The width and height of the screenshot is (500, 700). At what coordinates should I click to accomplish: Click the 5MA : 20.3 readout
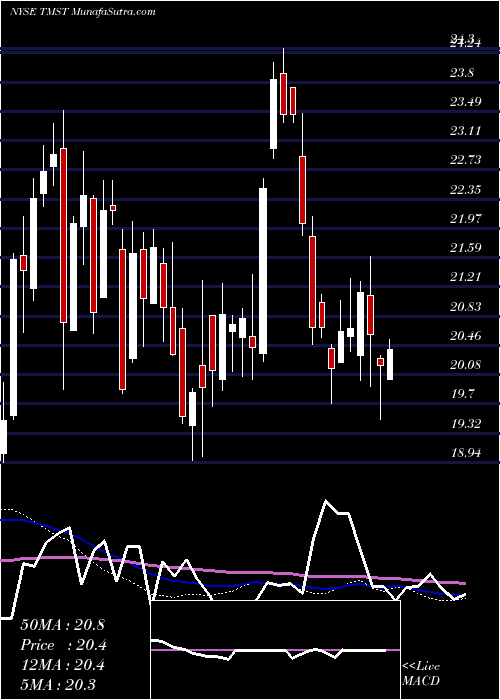pos(58,684)
